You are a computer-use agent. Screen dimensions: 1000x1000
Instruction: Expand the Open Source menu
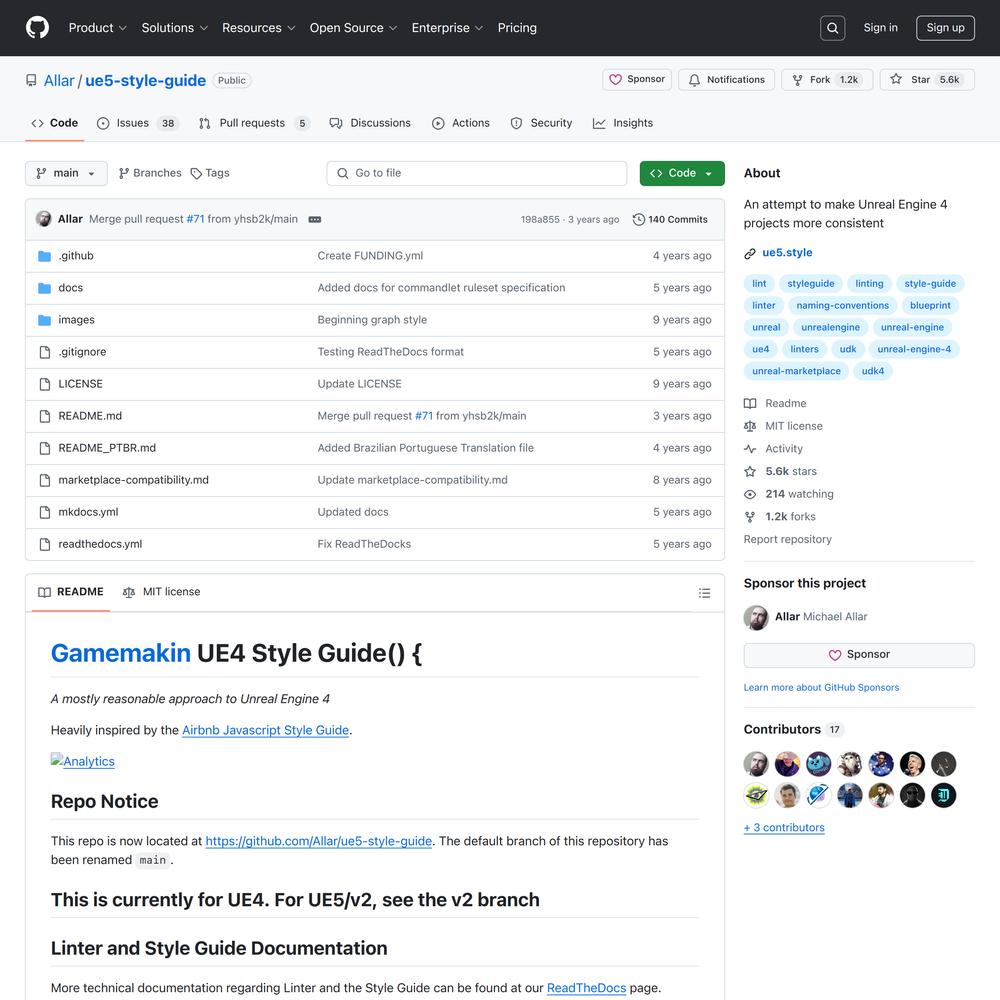point(353,28)
